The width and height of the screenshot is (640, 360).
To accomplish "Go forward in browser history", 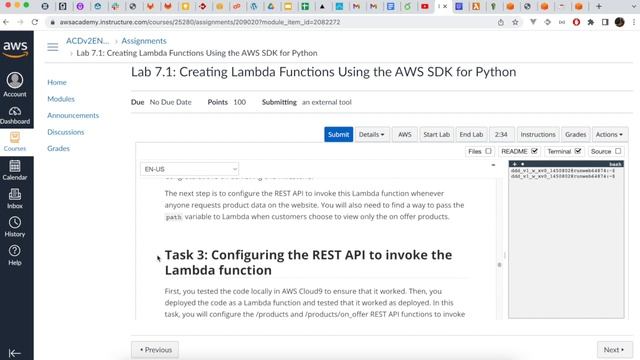I will coord(20,22).
